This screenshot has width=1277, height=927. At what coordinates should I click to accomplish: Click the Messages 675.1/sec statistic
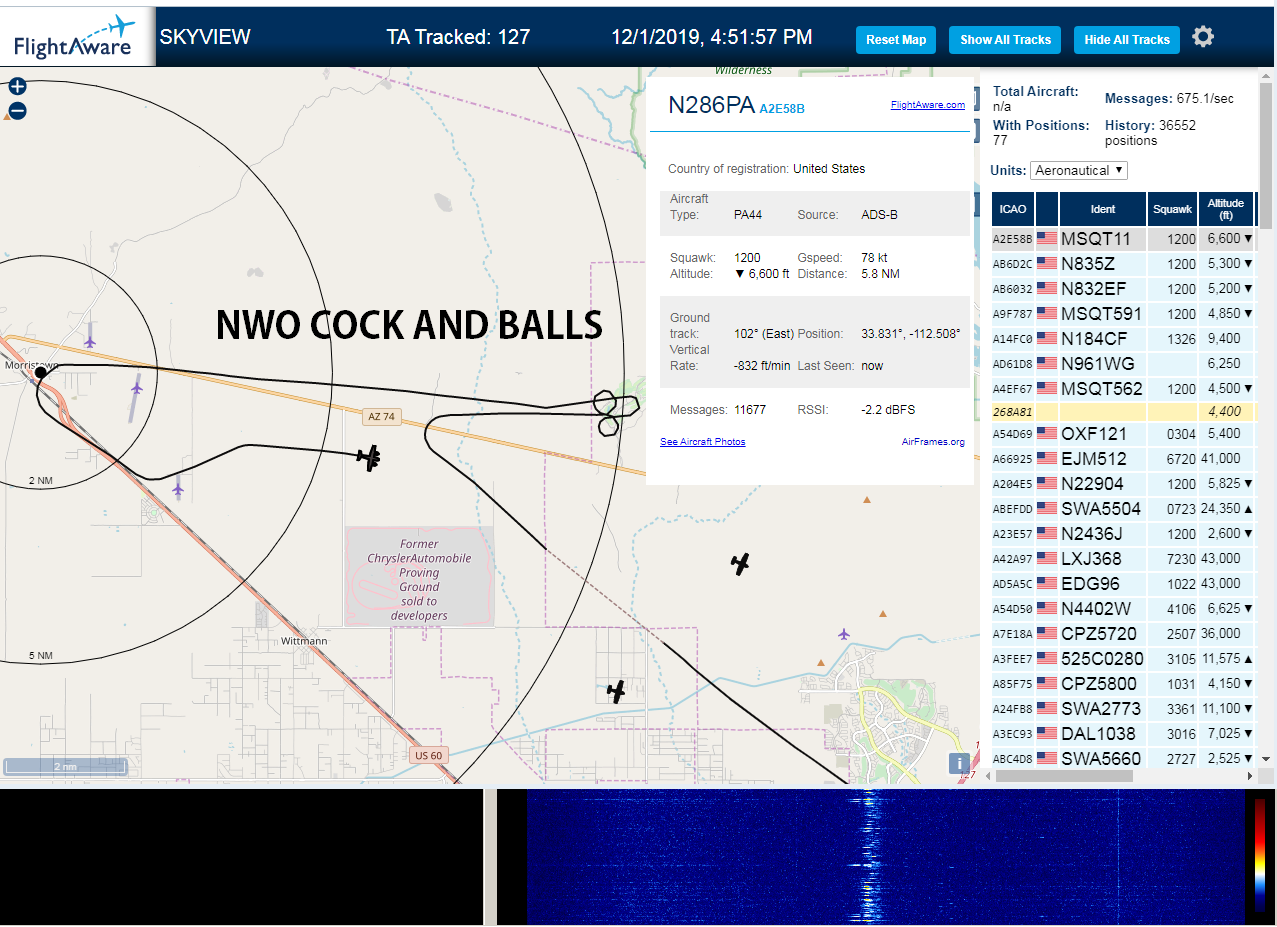tap(1169, 98)
